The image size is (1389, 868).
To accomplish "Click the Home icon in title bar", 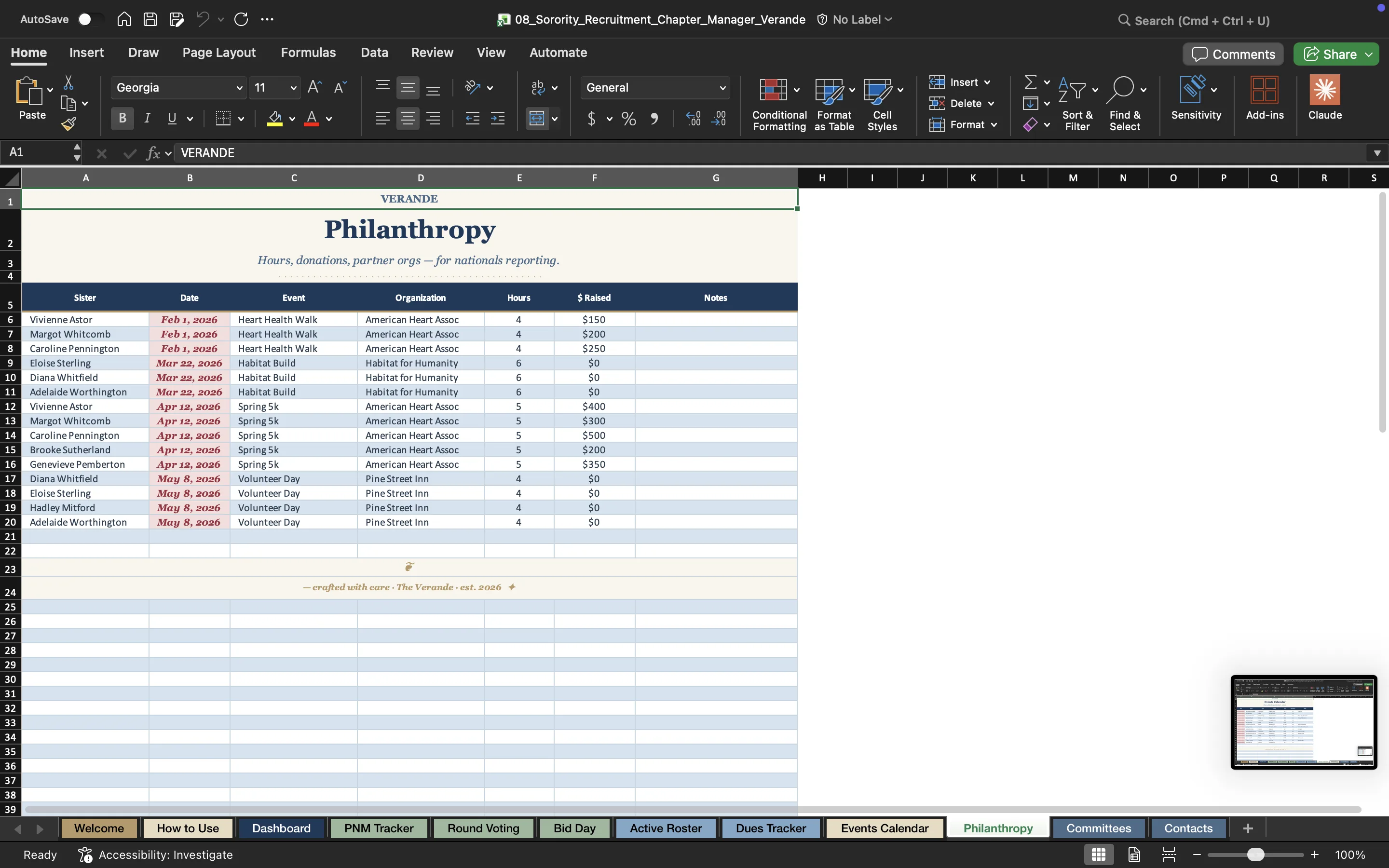I will tap(124, 19).
